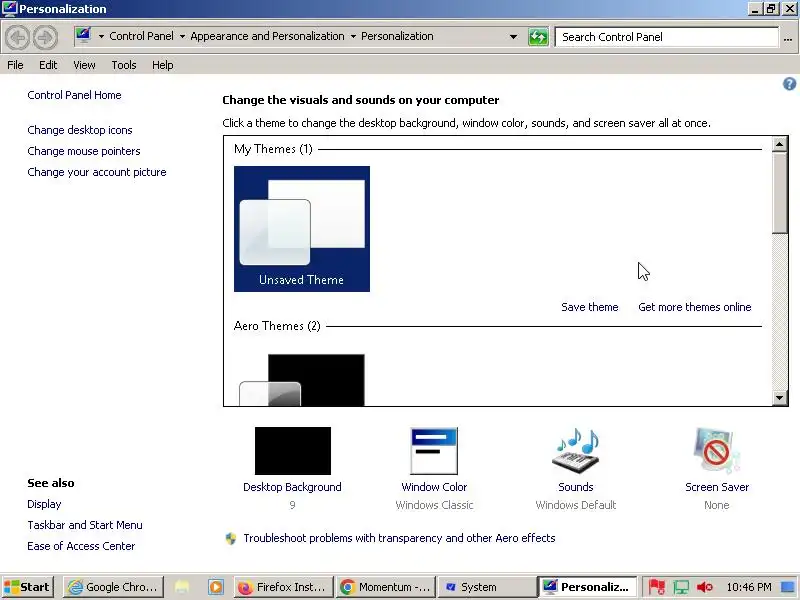Open Change your account picture link
Image resolution: width=800 pixels, height=600 pixels.
pyautogui.click(x=97, y=172)
